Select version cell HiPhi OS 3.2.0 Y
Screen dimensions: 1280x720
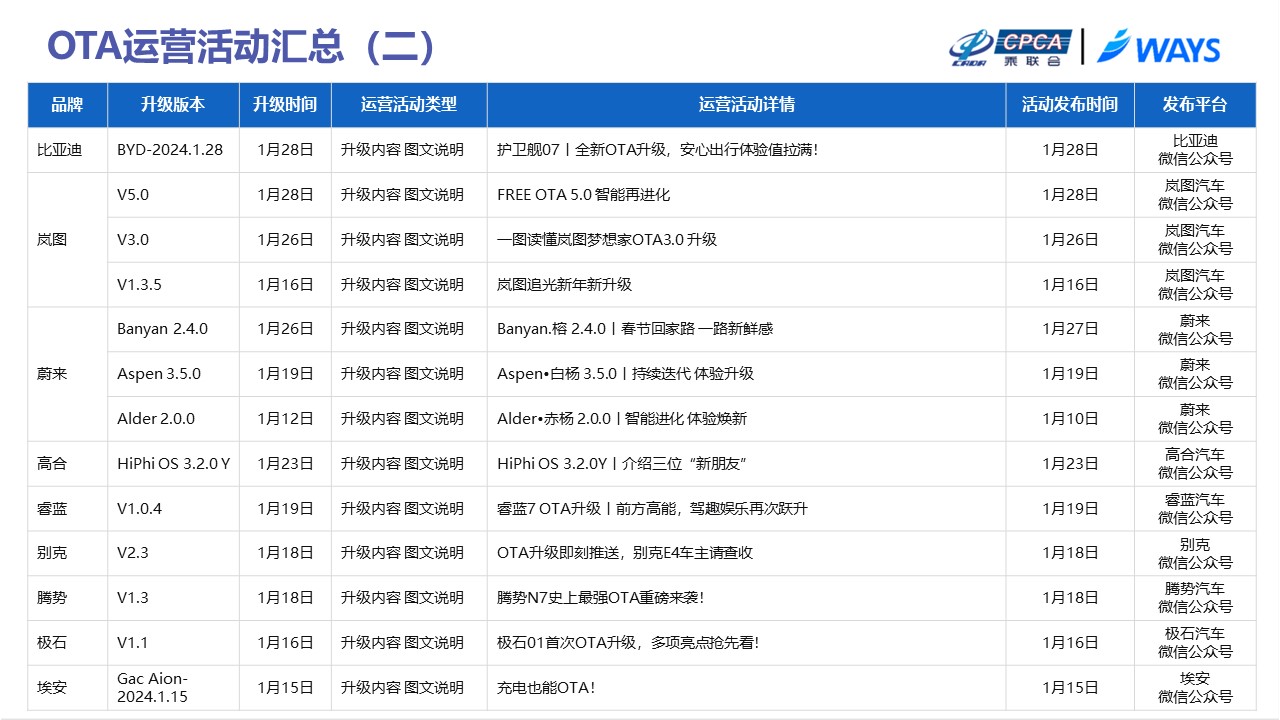point(173,464)
